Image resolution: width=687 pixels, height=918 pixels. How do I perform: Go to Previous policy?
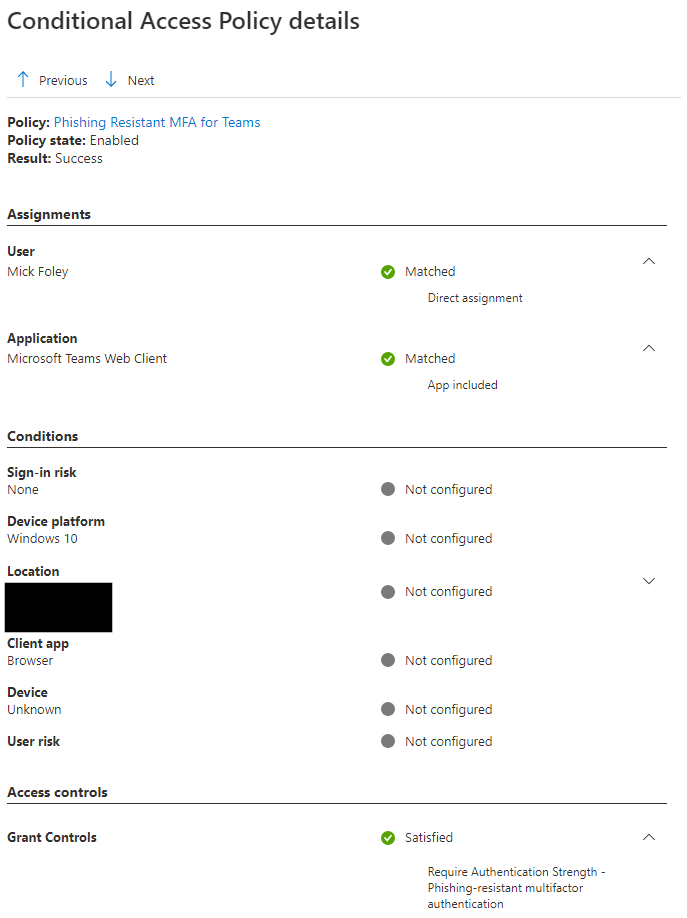click(x=62, y=81)
